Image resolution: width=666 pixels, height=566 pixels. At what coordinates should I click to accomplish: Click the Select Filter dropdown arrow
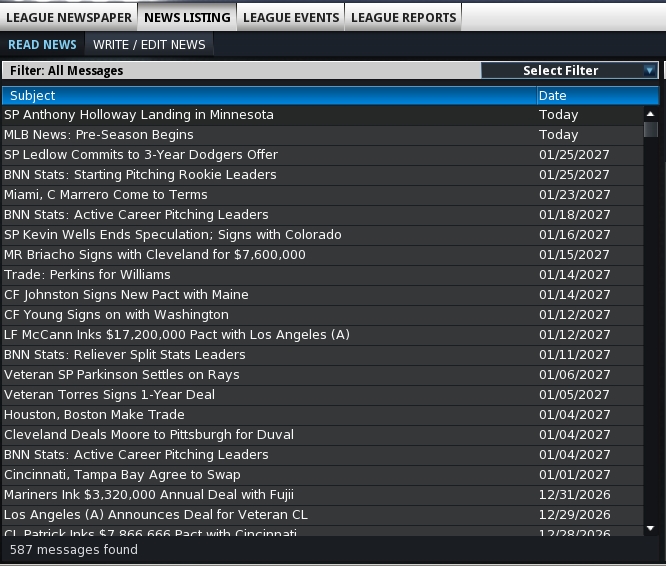[649, 70]
